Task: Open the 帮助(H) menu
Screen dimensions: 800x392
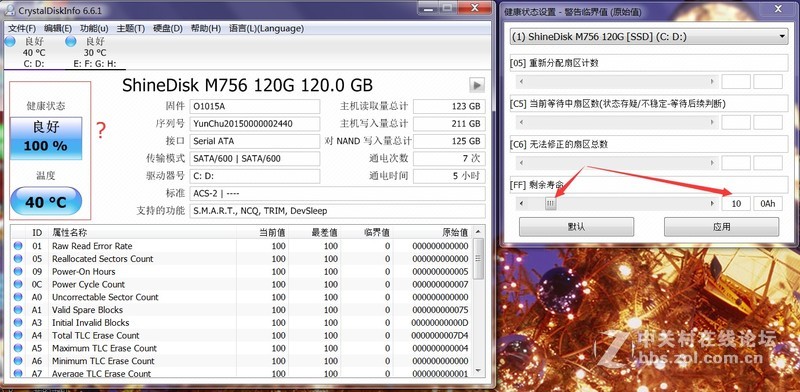Action: click(206, 28)
